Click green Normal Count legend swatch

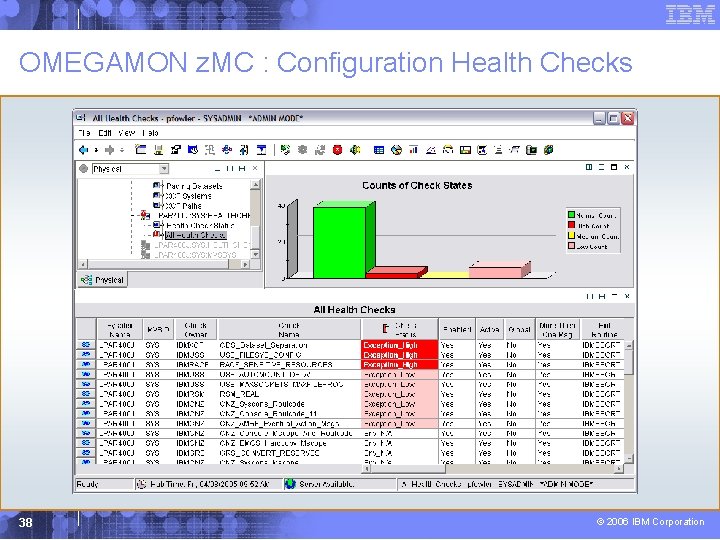571,214
